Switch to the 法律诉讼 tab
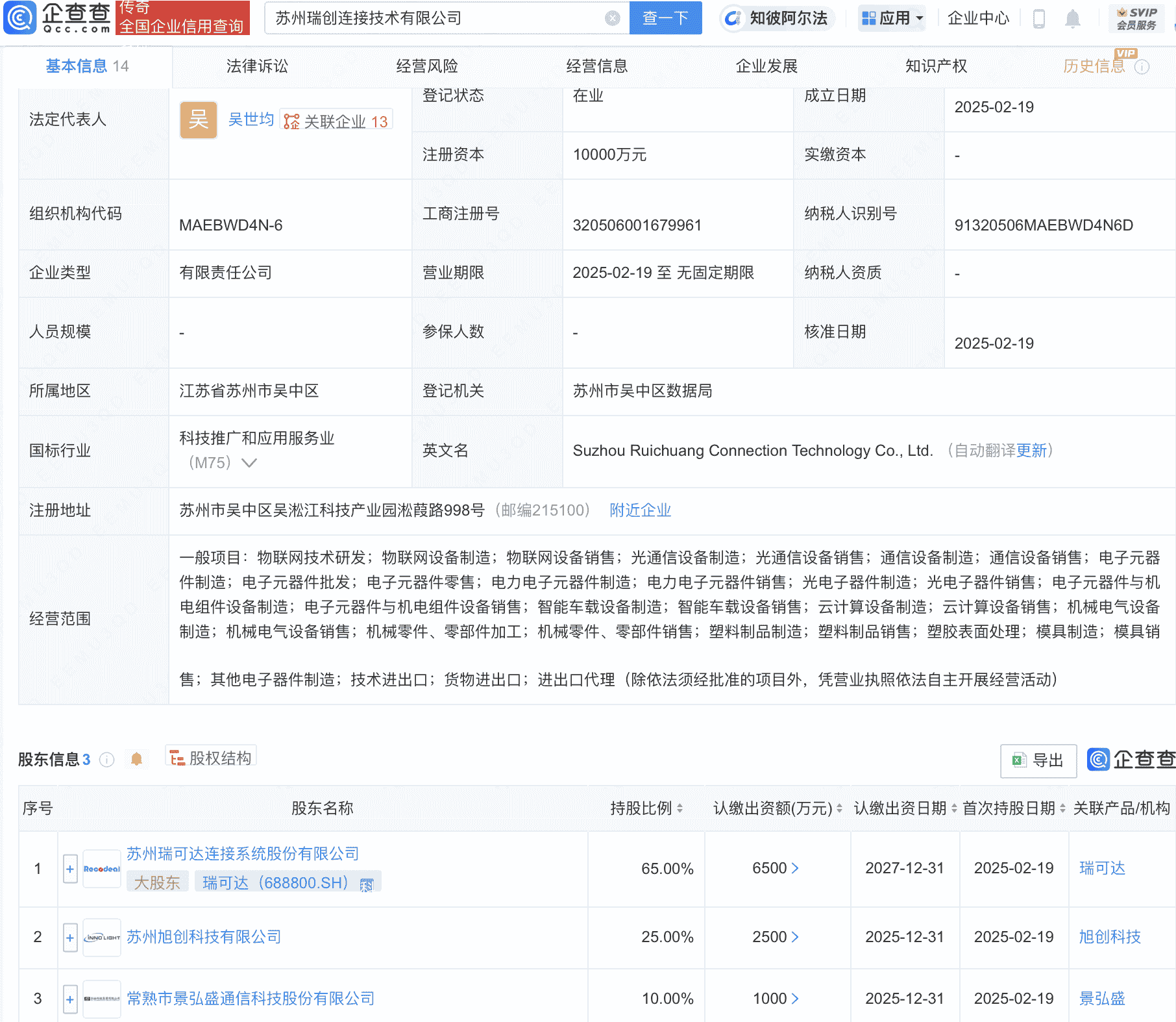This screenshot has height=1022, width=1176. coord(256,66)
